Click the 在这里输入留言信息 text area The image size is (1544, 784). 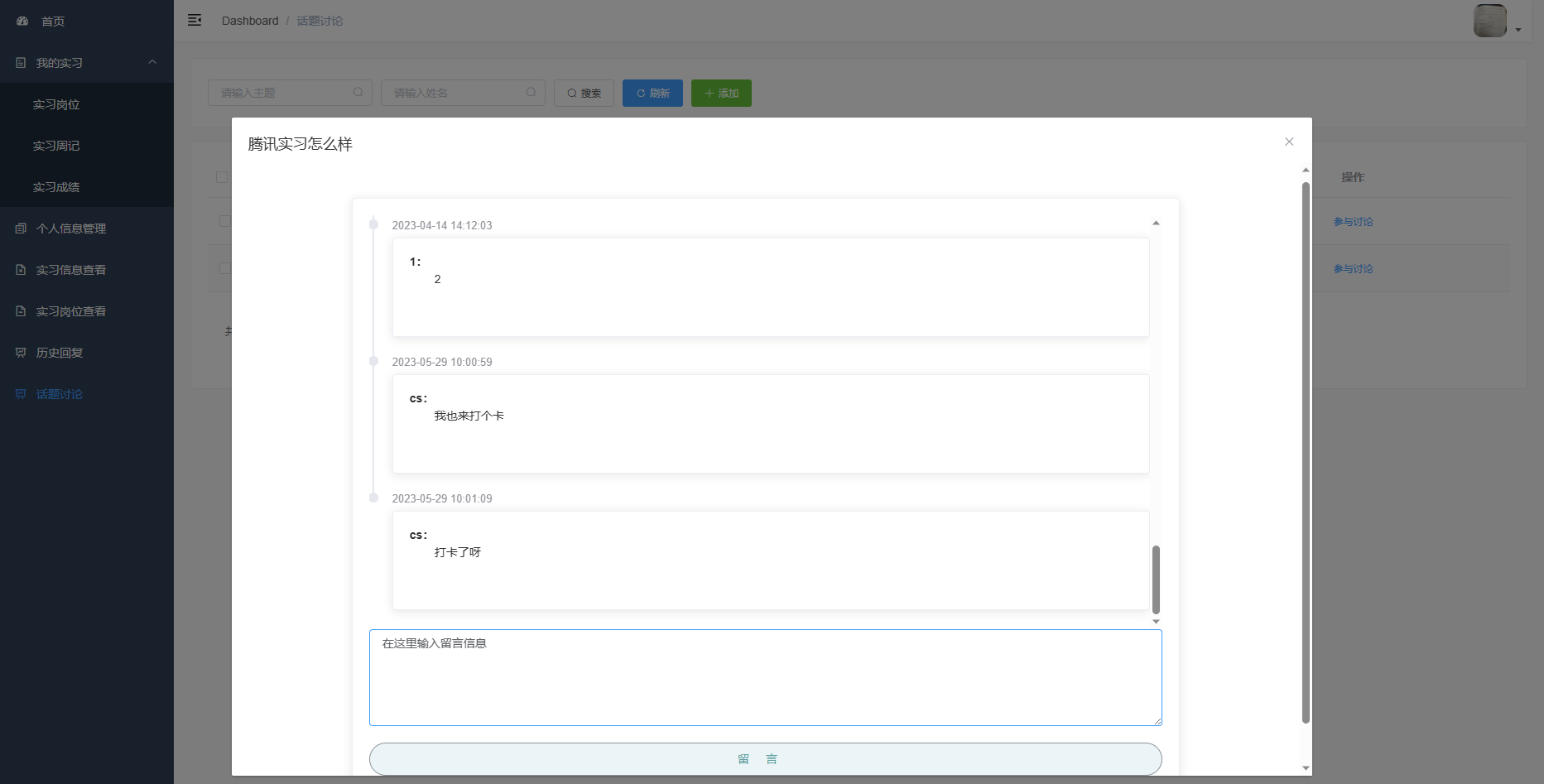tap(765, 677)
